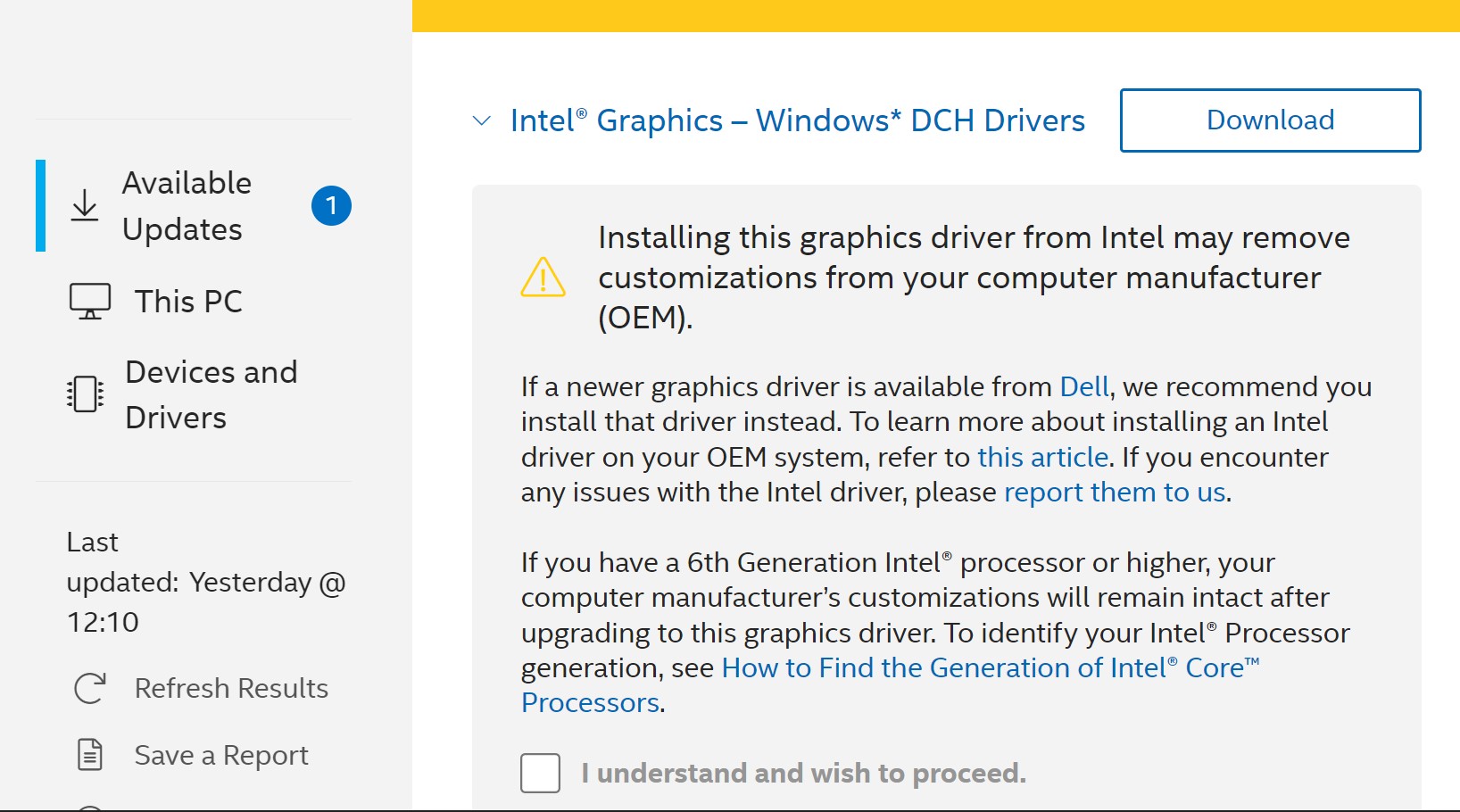This screenshot has height=812, width=1460.
Task: Open "this article" about OEM driver installation
Action: (1041, 457)
